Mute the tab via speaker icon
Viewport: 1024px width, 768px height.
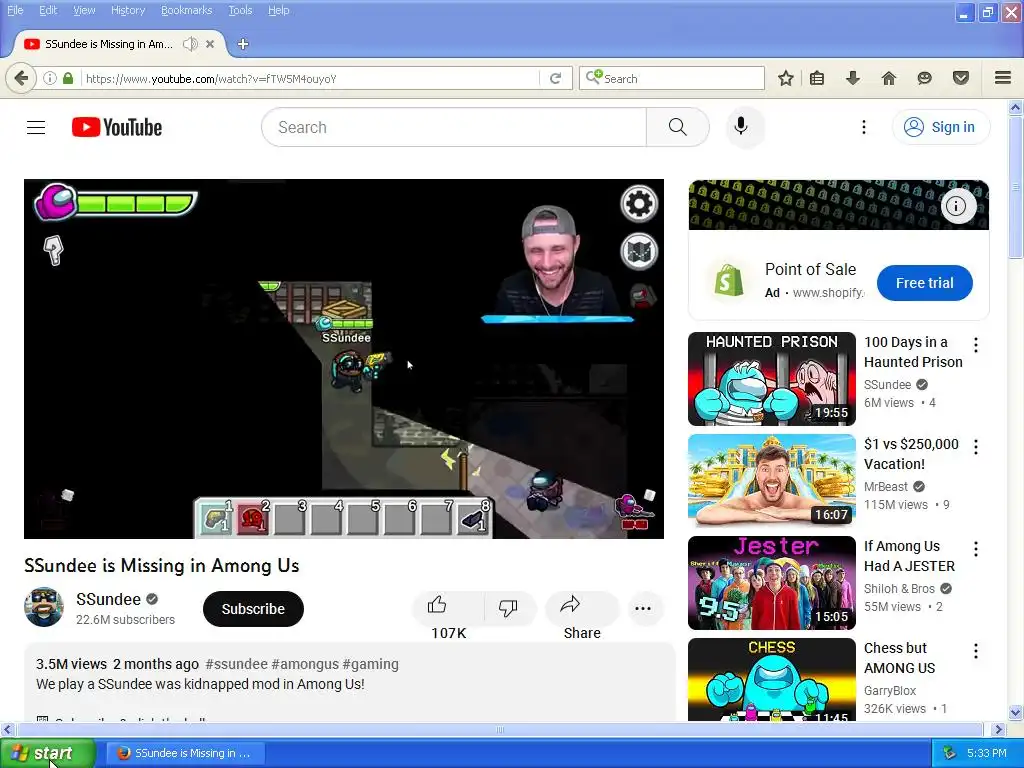coord(190,44)
